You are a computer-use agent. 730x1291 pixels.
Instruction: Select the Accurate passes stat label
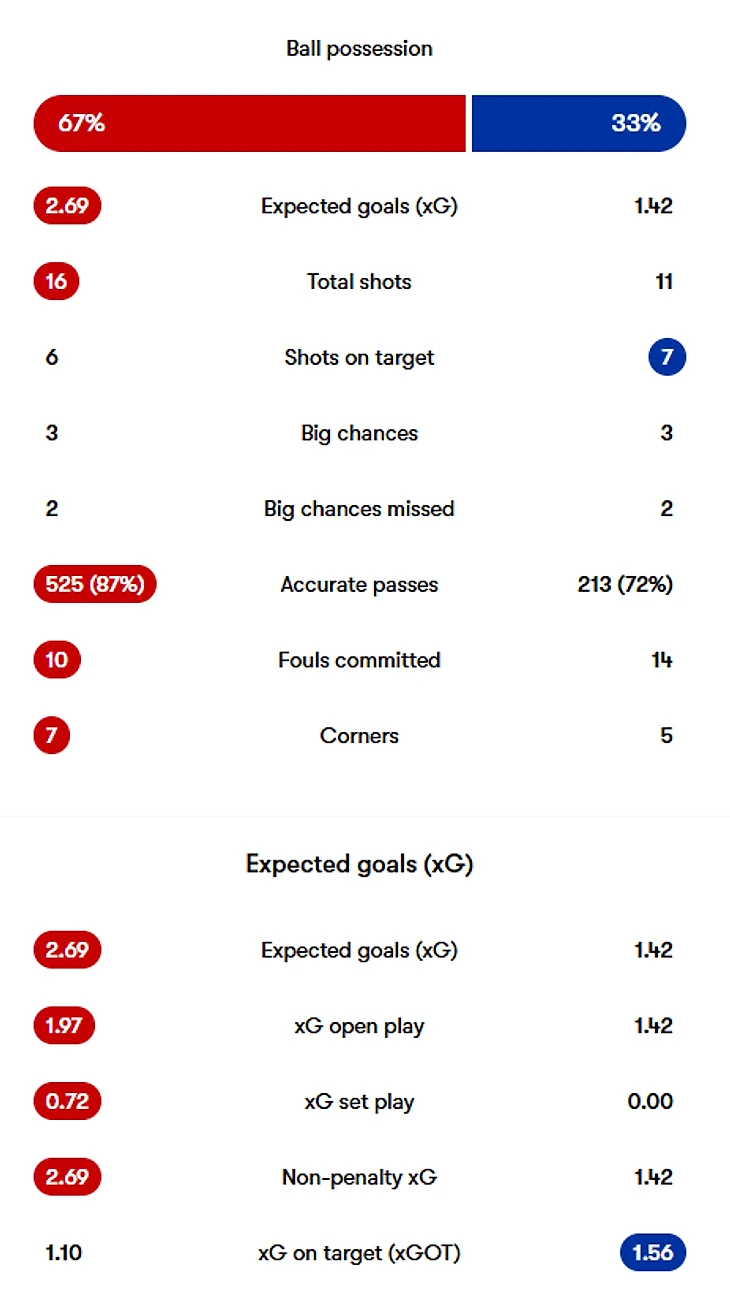tap(359, 585)
